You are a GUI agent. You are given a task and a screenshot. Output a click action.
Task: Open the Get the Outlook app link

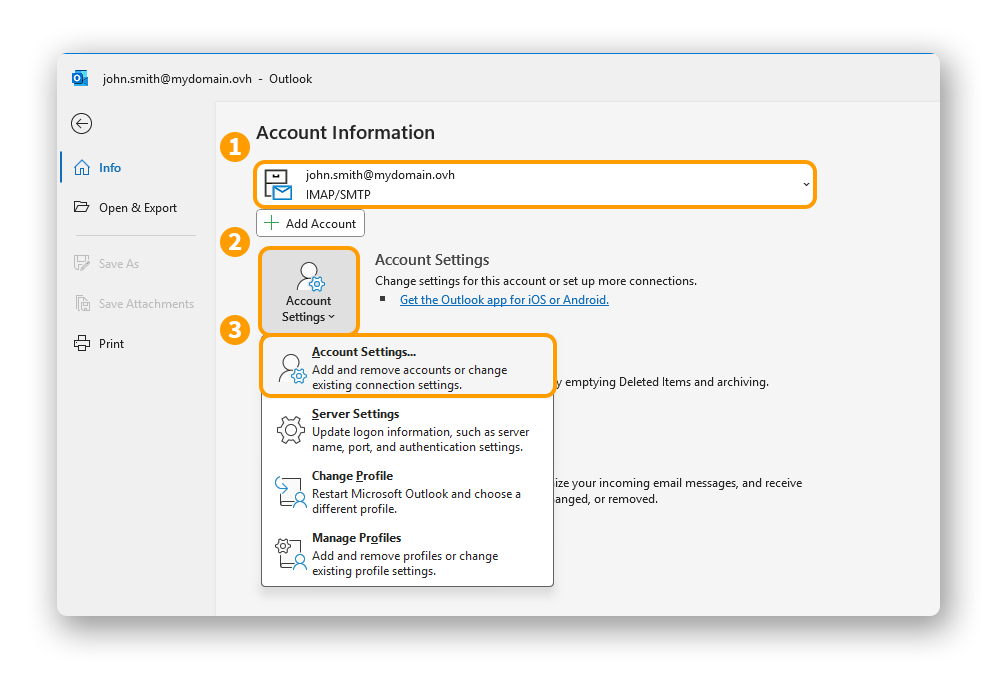(504, 300)
